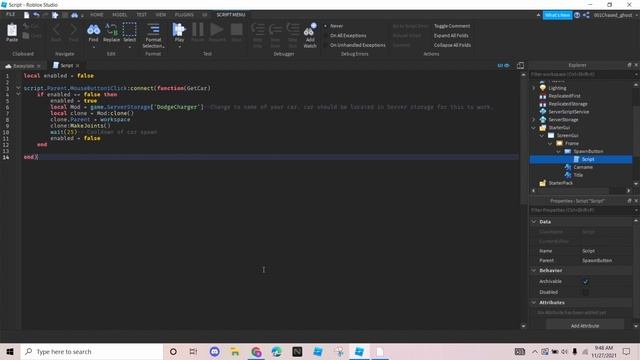Switch to the HOME ribbon tab
This screenshot has width=640, height=360.
(x=97, y=15)
